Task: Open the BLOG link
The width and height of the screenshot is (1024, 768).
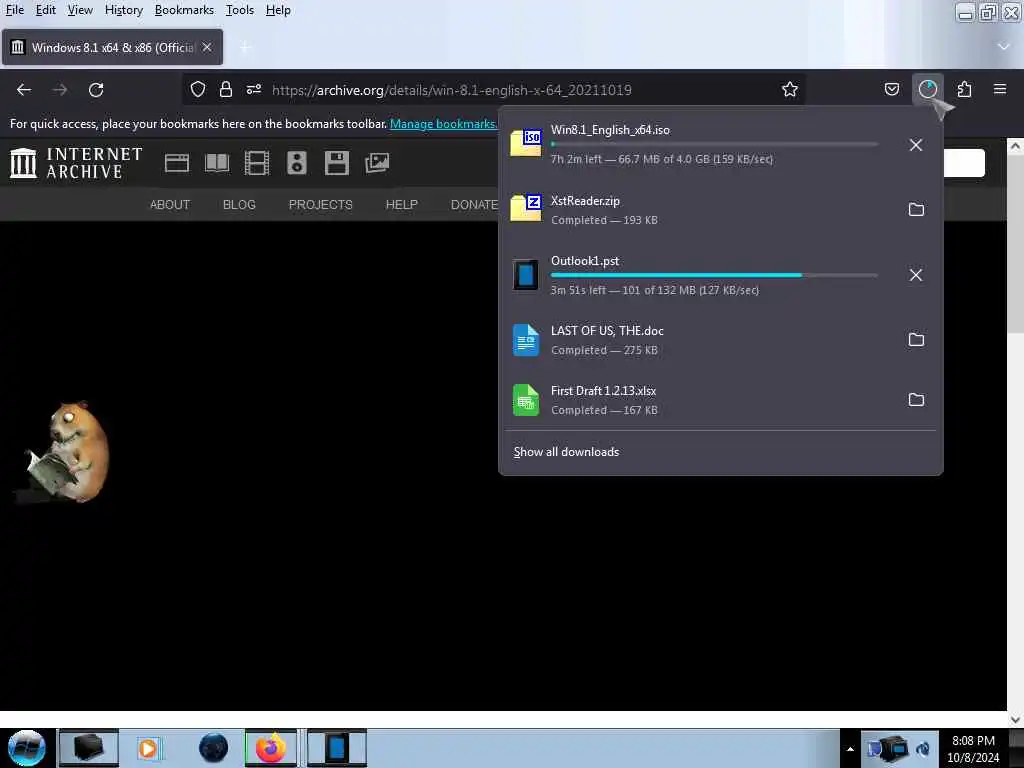Action: pyautogui.click(x=239, y=204)
